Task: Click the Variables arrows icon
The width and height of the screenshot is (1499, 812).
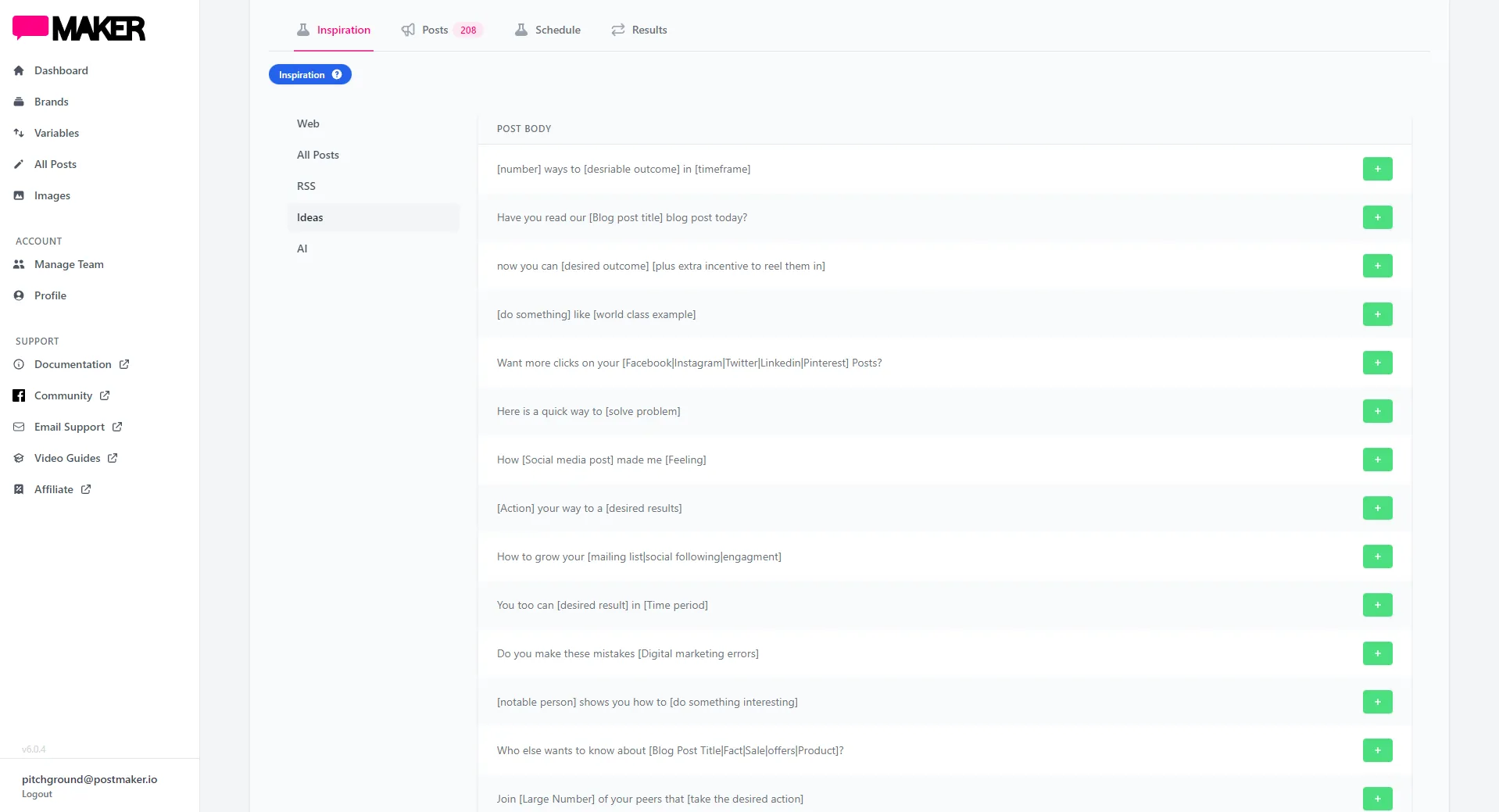Action: 19,133
